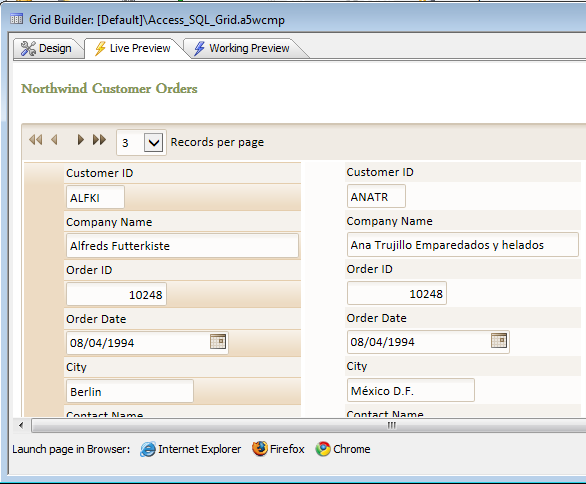586x484 pixels.
Task: Click the Berlin city field
Action: point(130,391)
